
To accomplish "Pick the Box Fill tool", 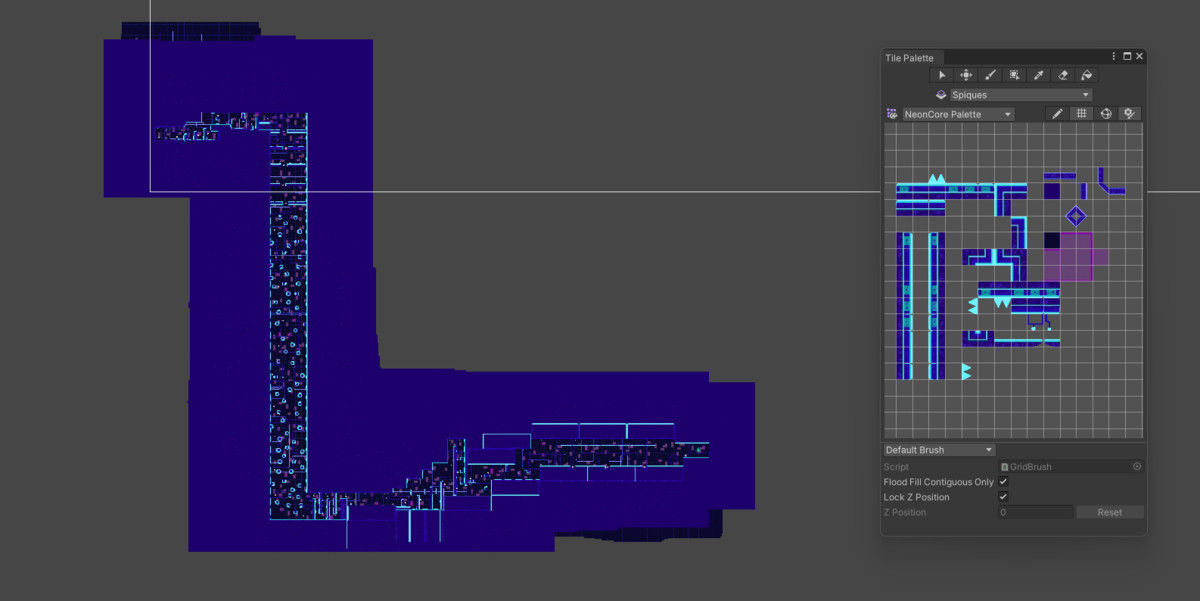I will [x=1015, y=75].
